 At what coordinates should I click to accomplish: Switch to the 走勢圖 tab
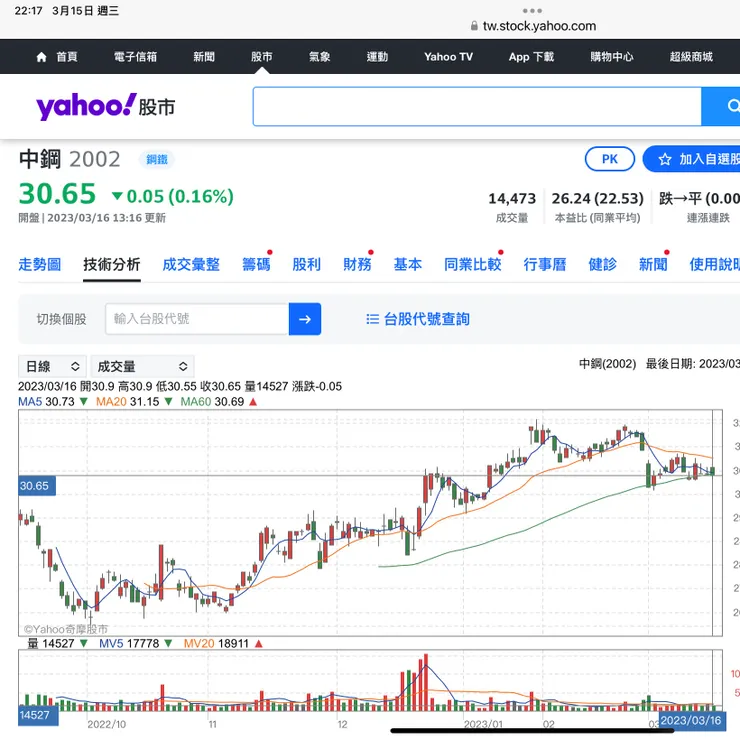40,264
